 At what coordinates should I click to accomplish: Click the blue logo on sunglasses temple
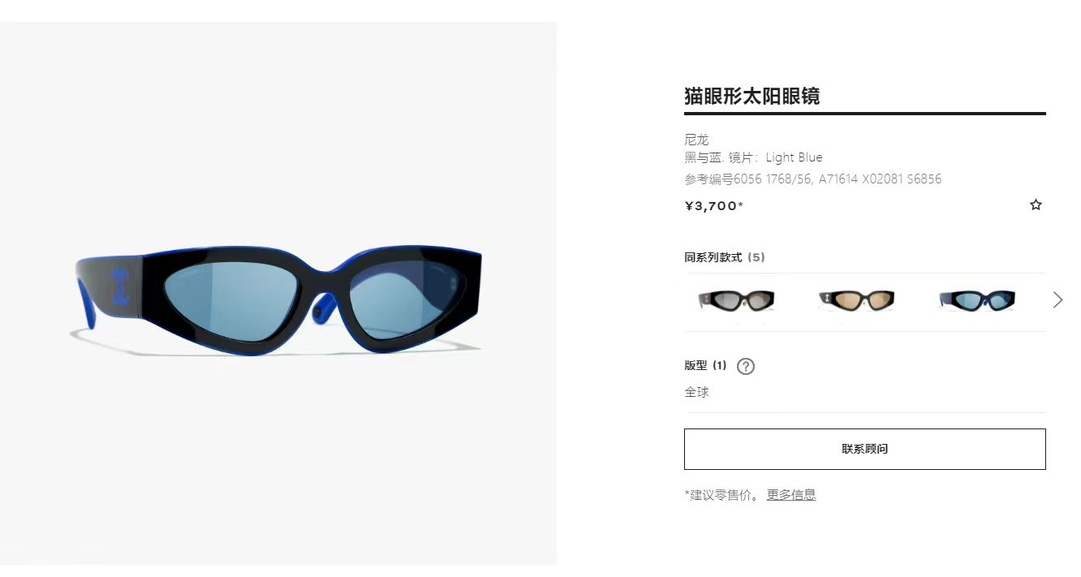pos(121,287)
